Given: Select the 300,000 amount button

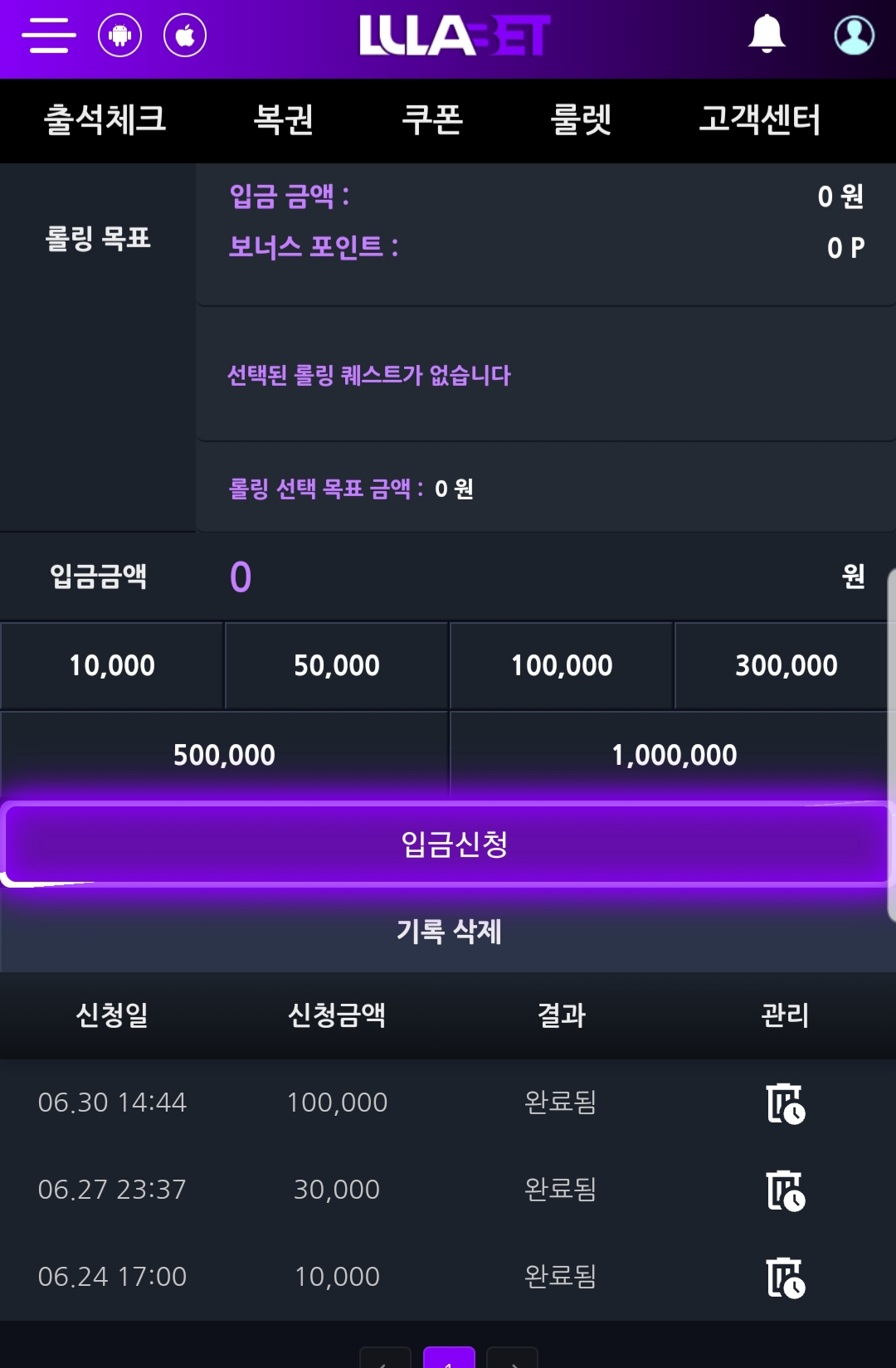Looking at the screenshot, I should [786, 665].
